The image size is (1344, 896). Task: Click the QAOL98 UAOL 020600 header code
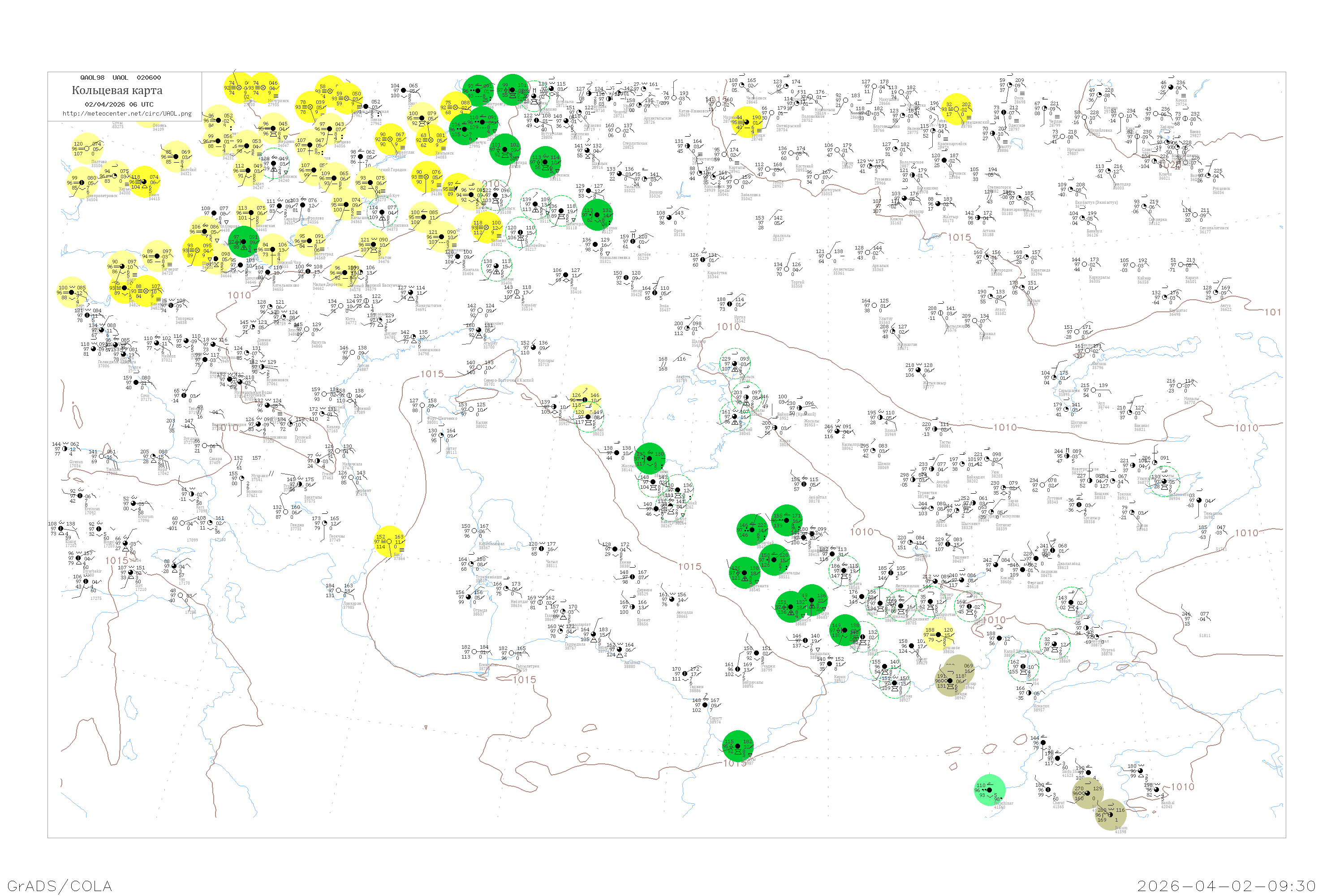[121, 78]
